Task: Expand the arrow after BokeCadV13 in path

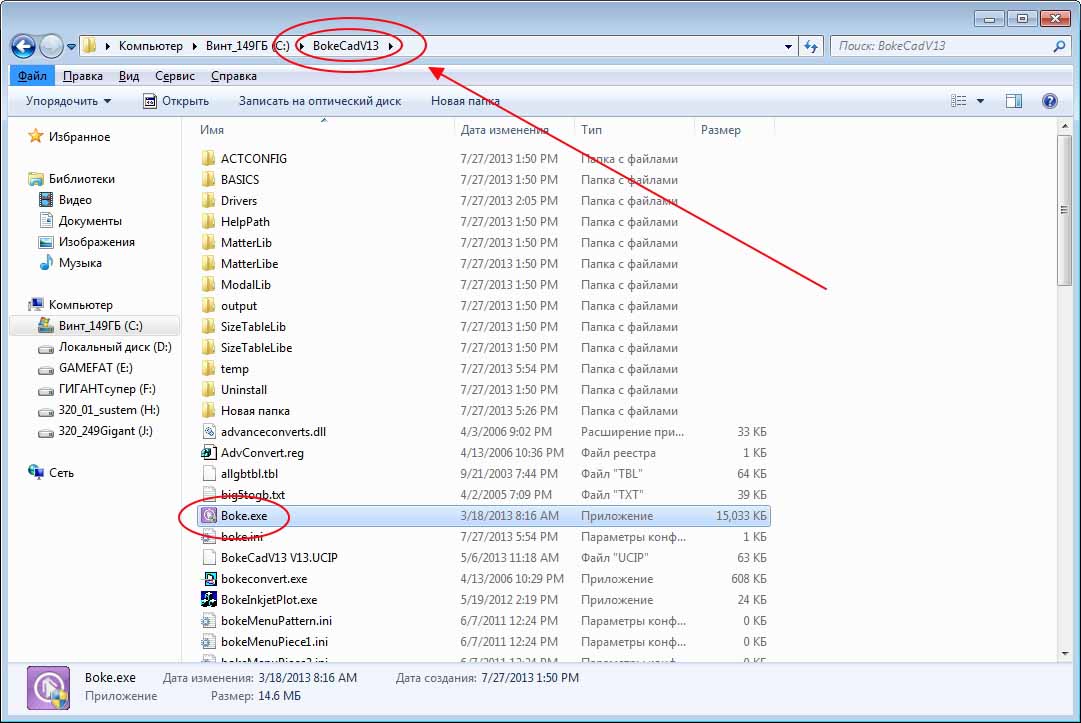Action: [391, 46]
